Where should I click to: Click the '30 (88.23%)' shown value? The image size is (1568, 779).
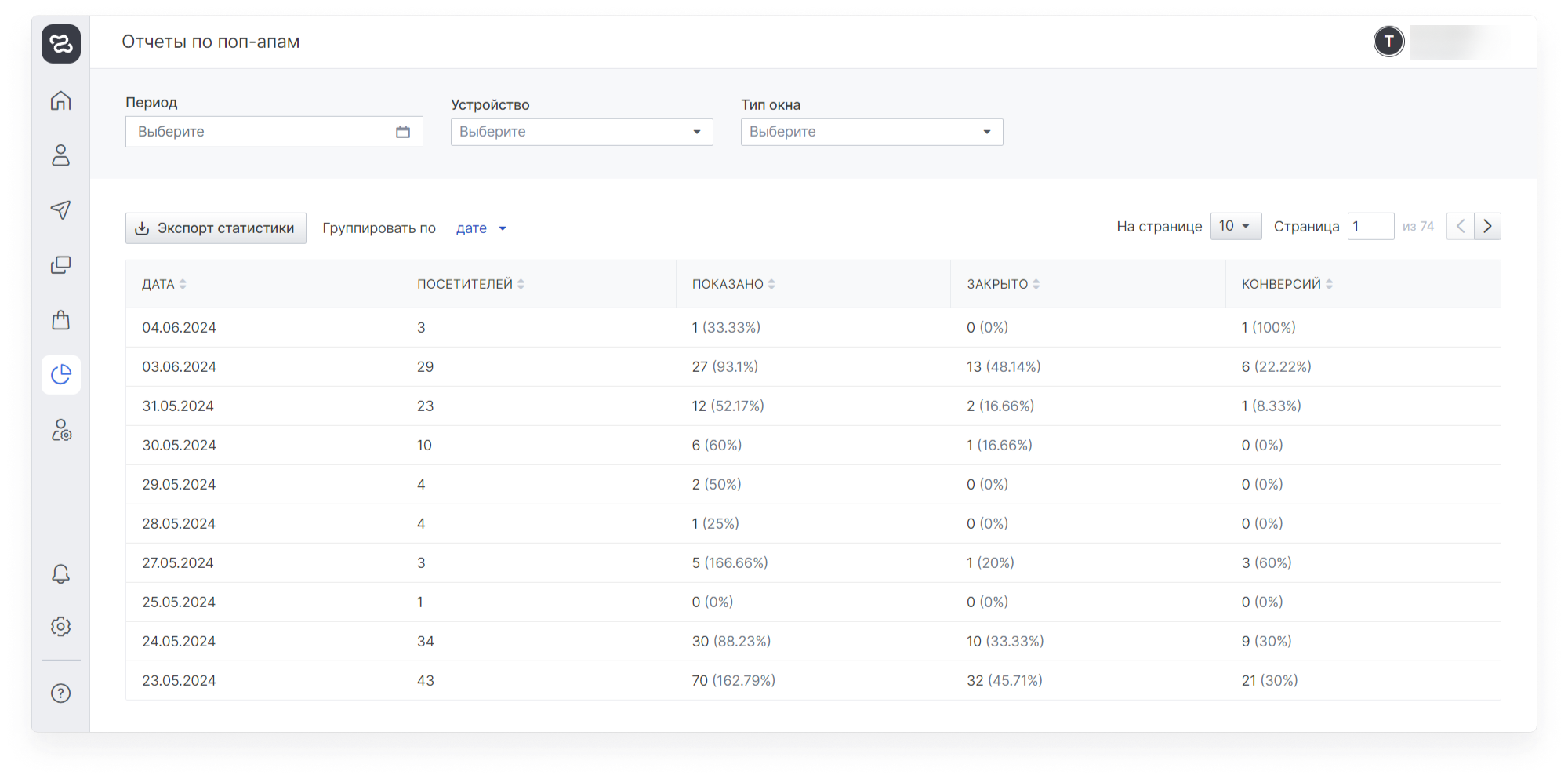pos(731,641)
